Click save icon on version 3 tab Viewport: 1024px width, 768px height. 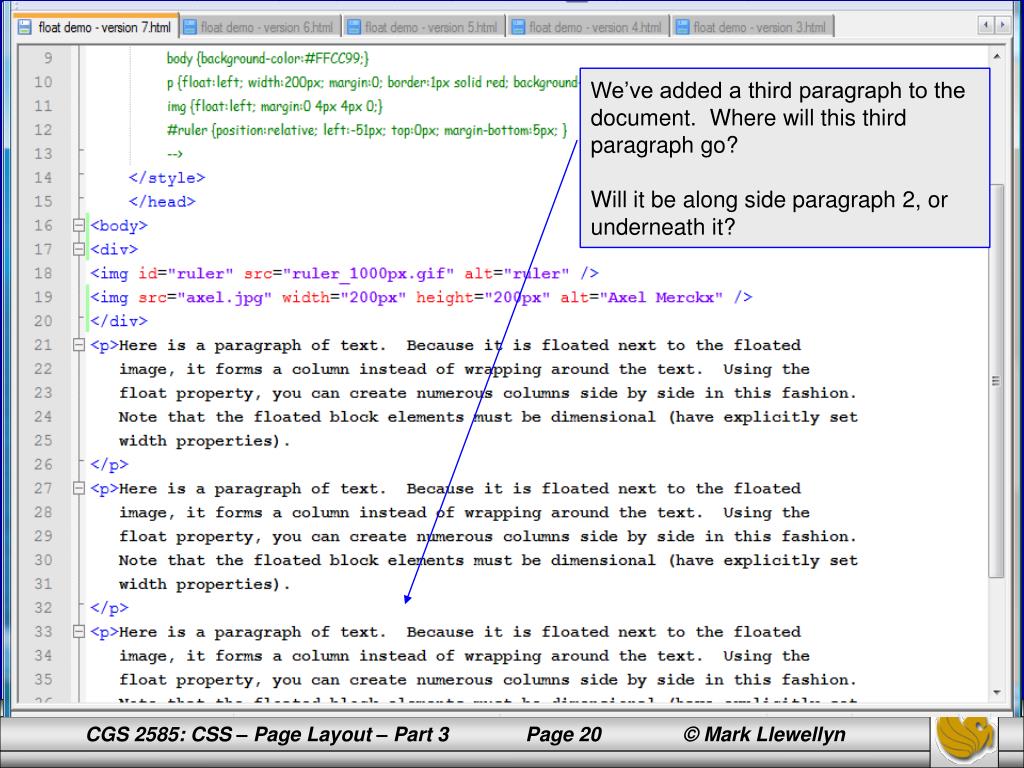(682, 27)
